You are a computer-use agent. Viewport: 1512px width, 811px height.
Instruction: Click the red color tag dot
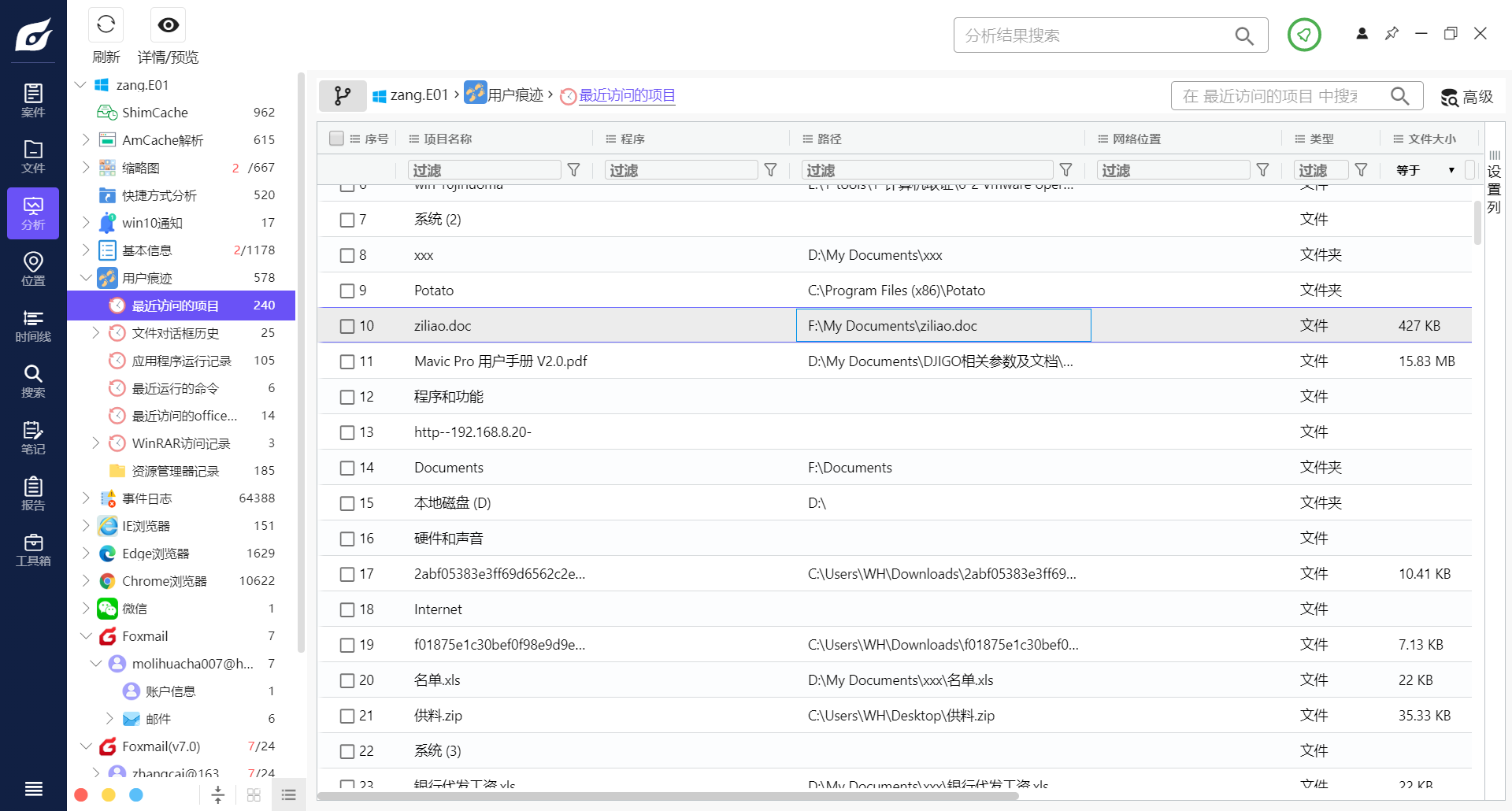[81, 795]
